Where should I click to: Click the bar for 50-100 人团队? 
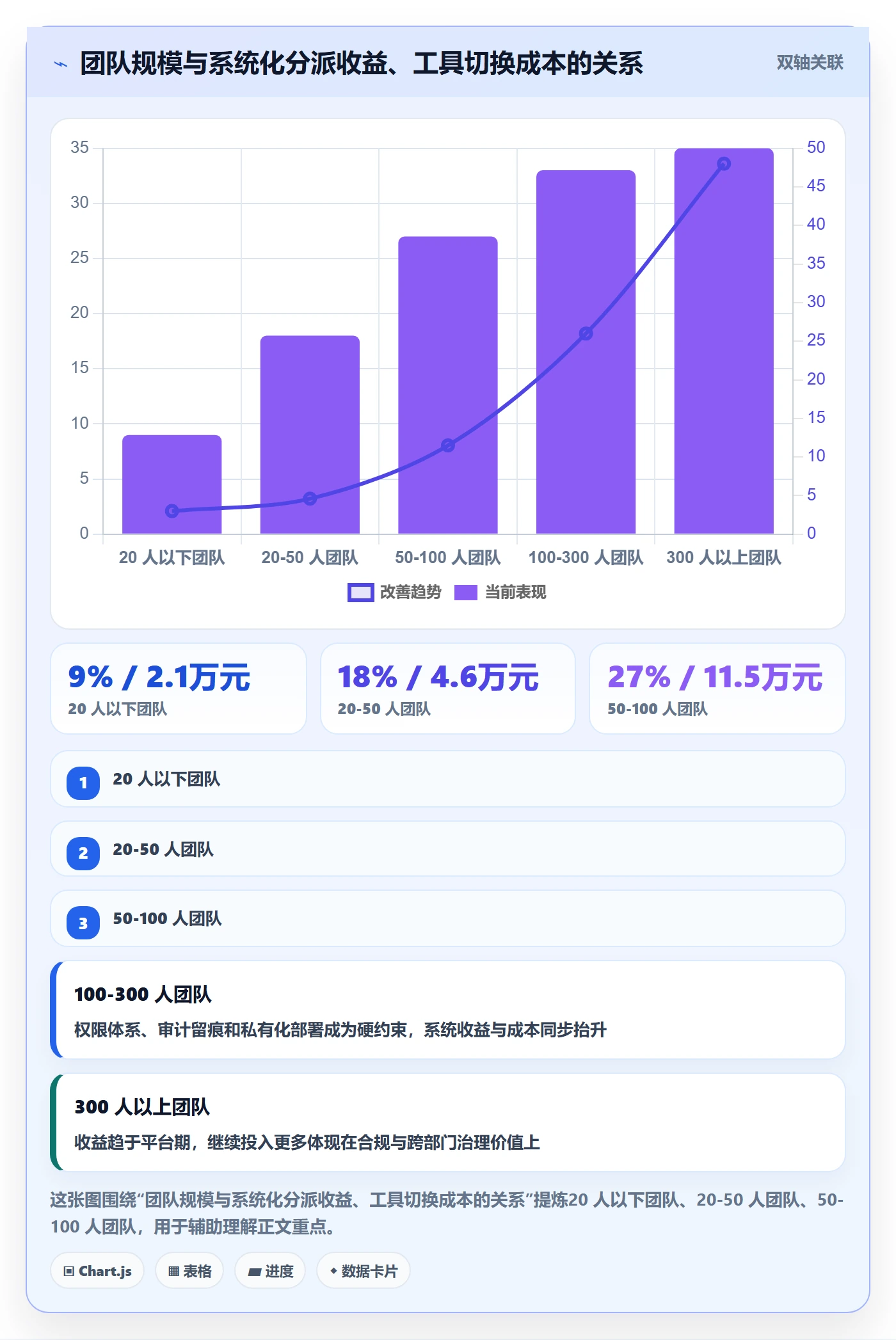tap(448, 385)
